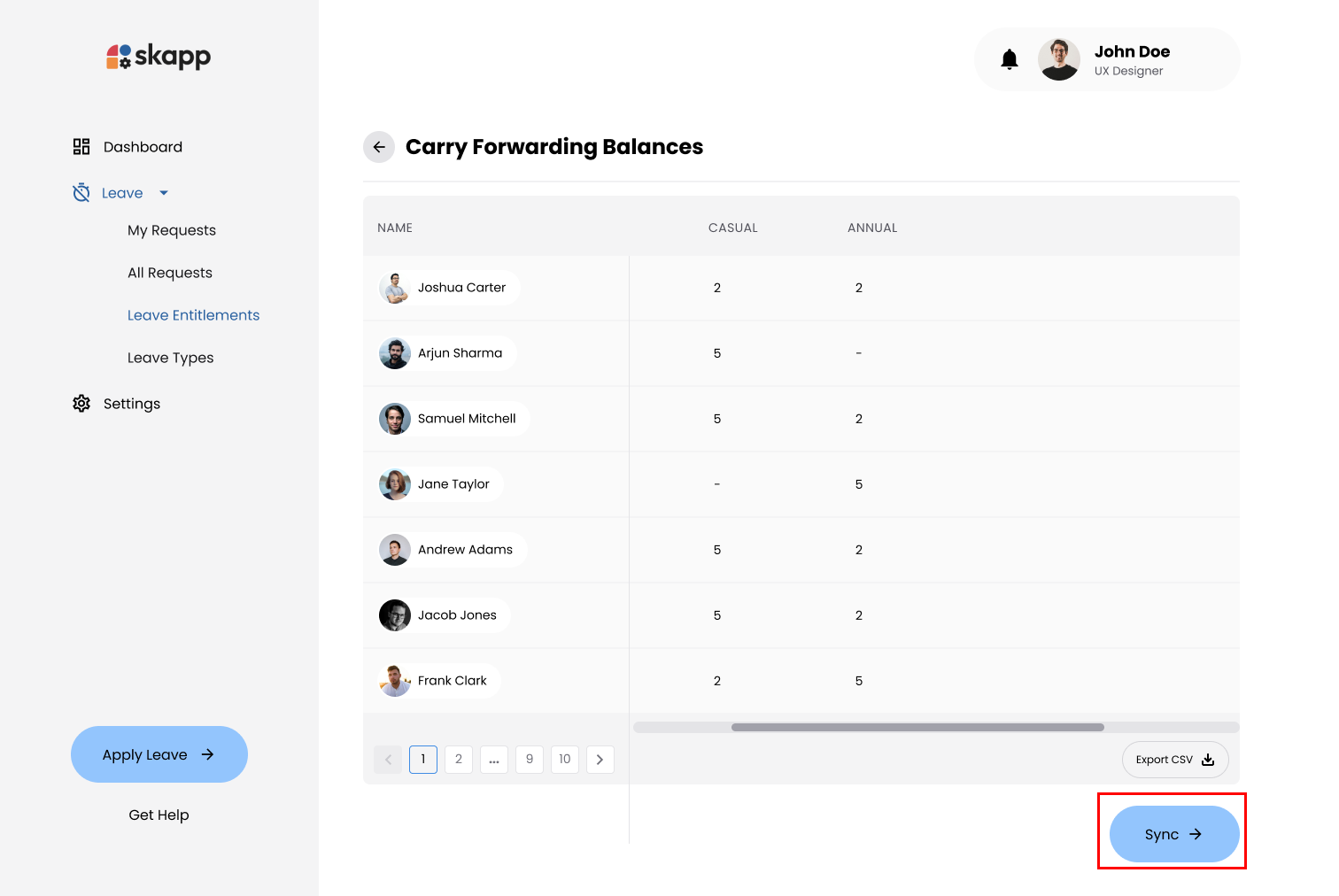Image resolution: width=1339 pixels, height=896 pixels.
Task: Export the table as CSV
Action: pyautogui.click(x=1174, y=760)
